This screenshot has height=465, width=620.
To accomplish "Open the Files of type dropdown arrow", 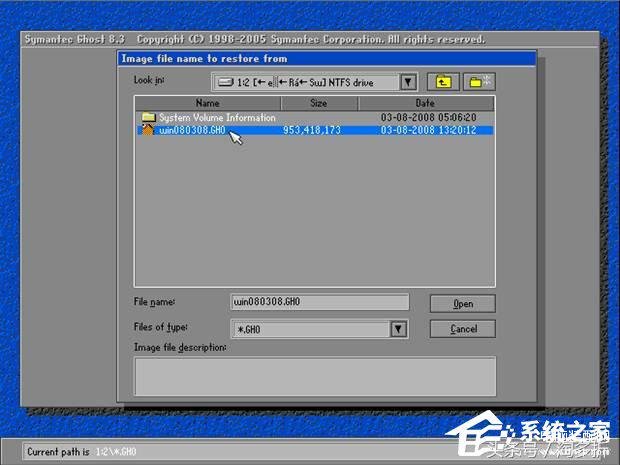I will (x=398, y=329).
